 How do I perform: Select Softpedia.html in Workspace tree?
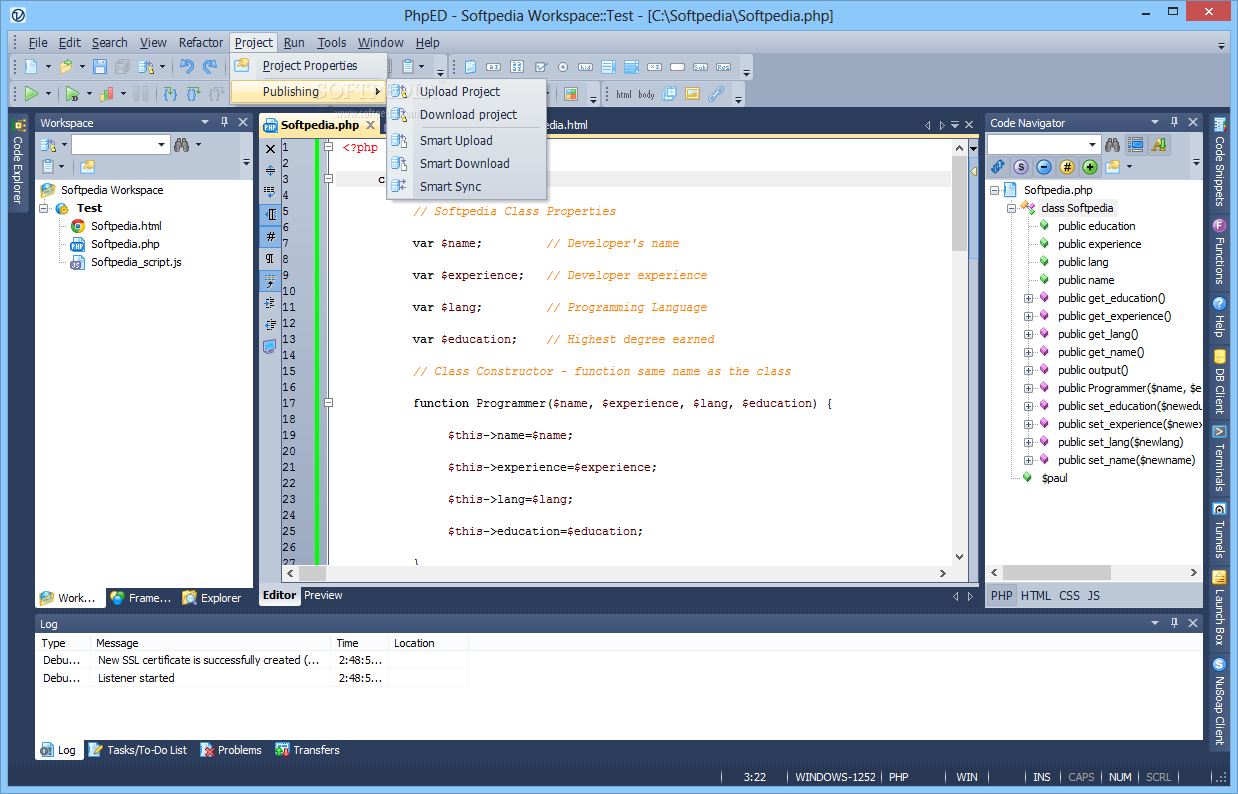coord(126,226)
